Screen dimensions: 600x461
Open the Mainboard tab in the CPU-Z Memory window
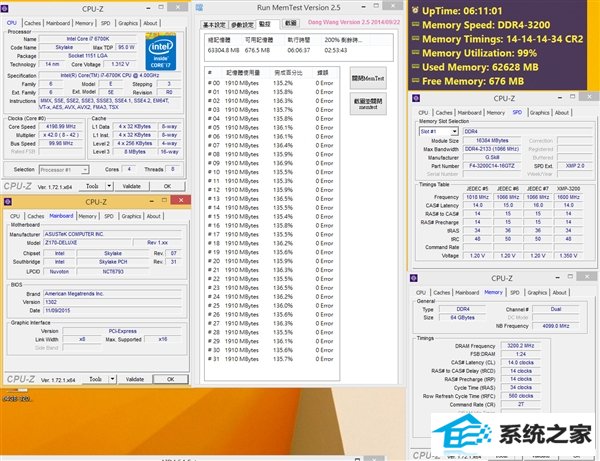tap(467, 293)
